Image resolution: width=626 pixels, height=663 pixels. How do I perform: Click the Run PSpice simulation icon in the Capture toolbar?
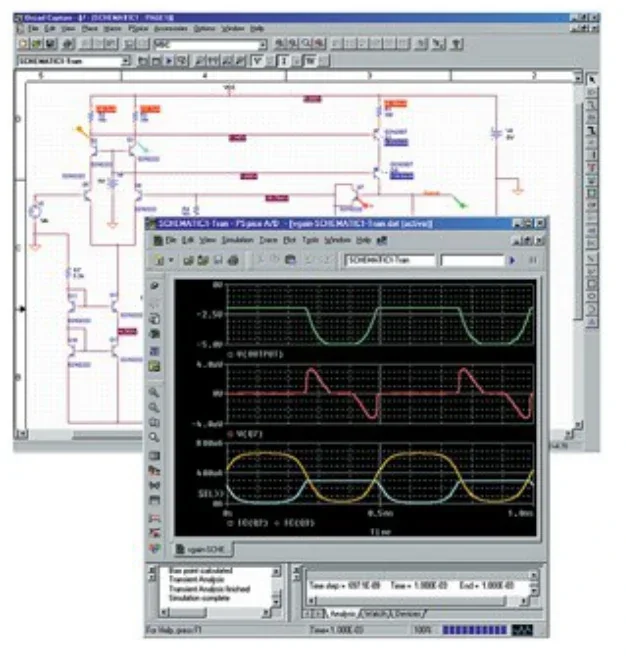click(169, 61)
